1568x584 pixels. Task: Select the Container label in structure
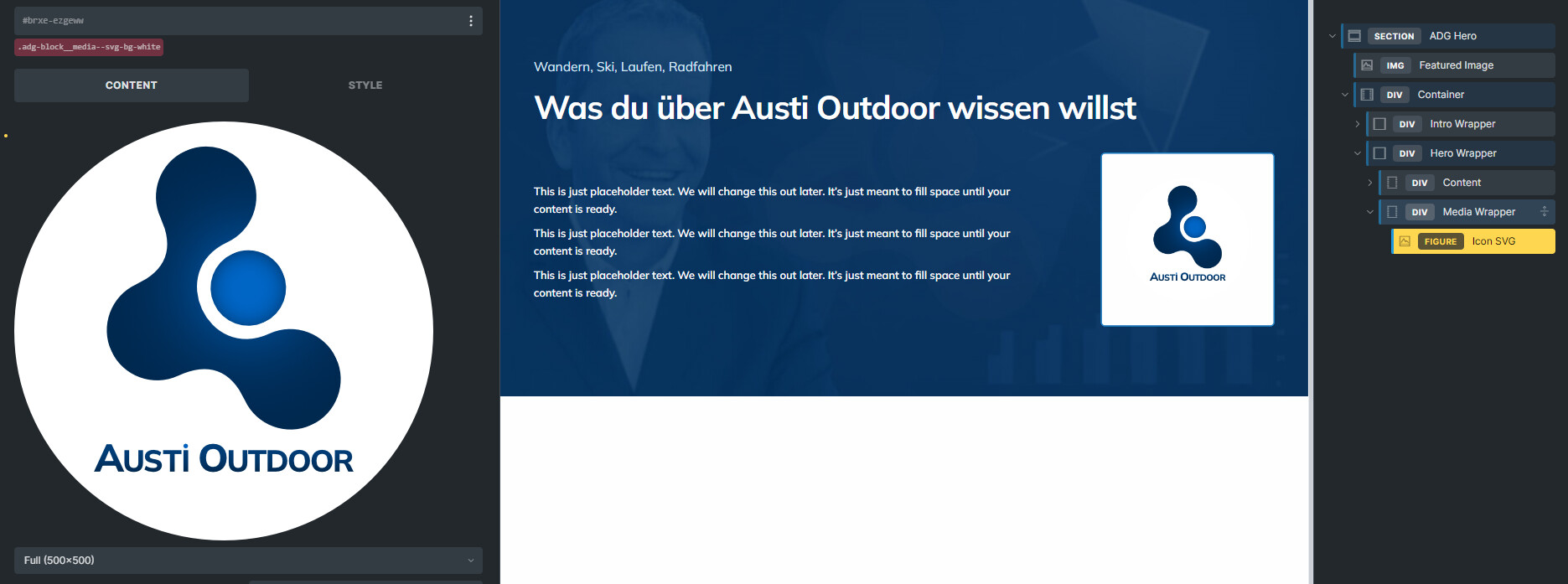pos(1441,95)
